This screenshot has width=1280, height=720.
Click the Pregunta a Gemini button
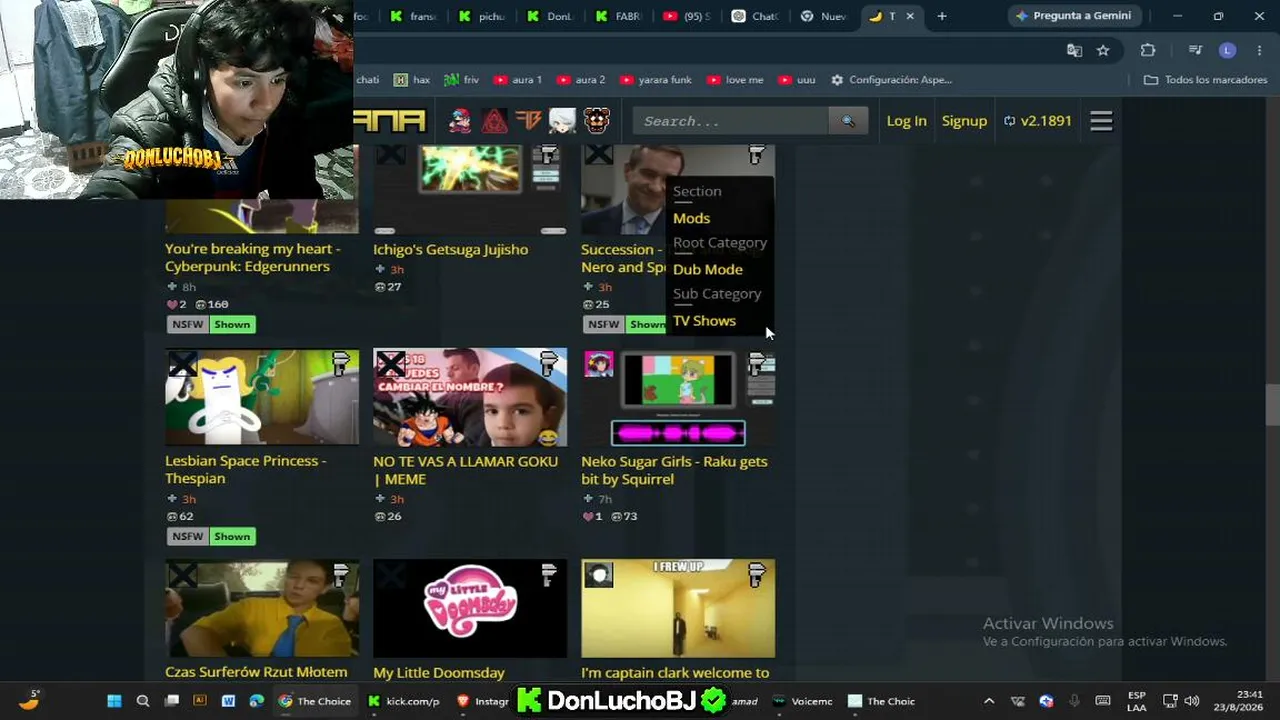point(1074,16)
